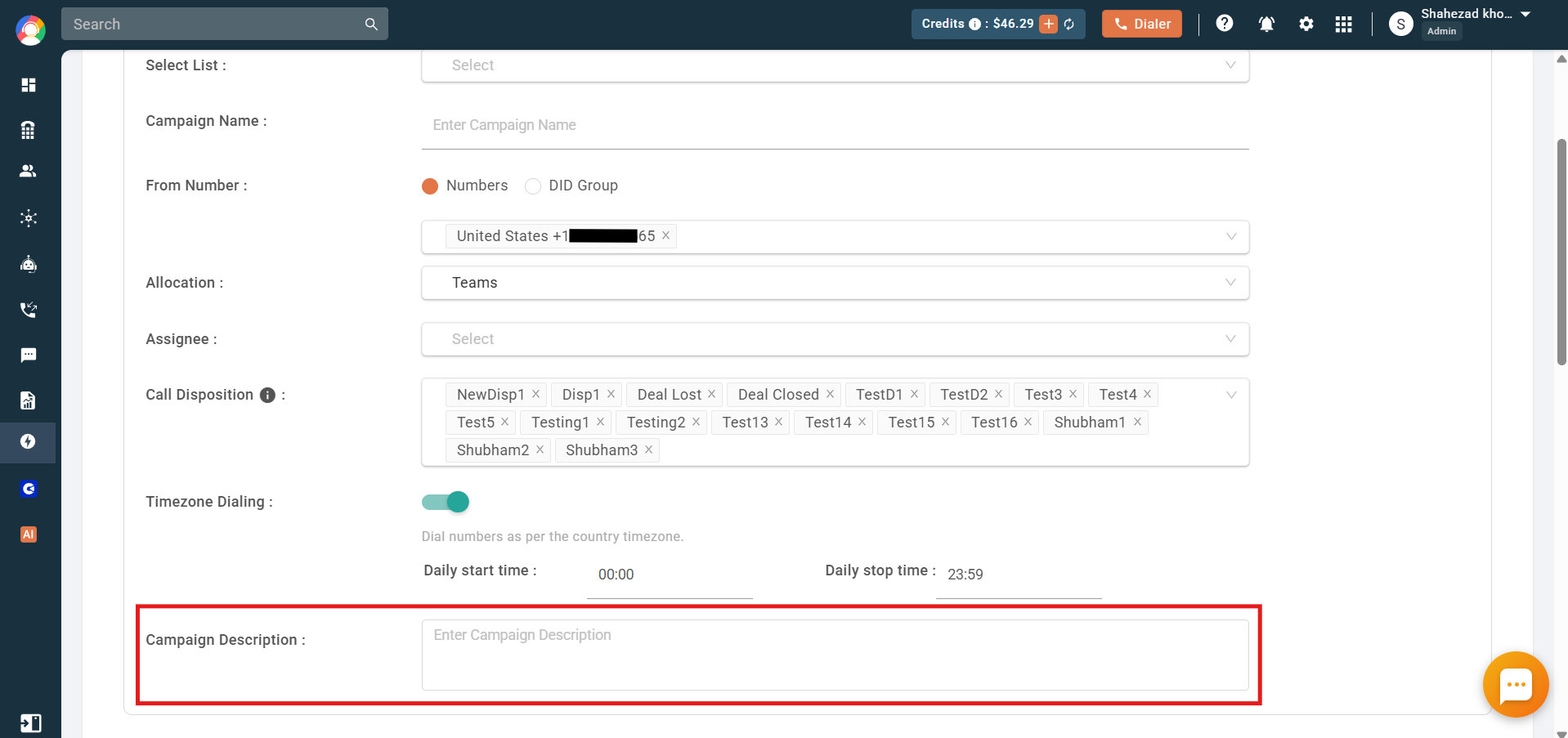Click the collapse sidebar icon at bottom
The image size is (1568, 738).
(x=30, y=723)
